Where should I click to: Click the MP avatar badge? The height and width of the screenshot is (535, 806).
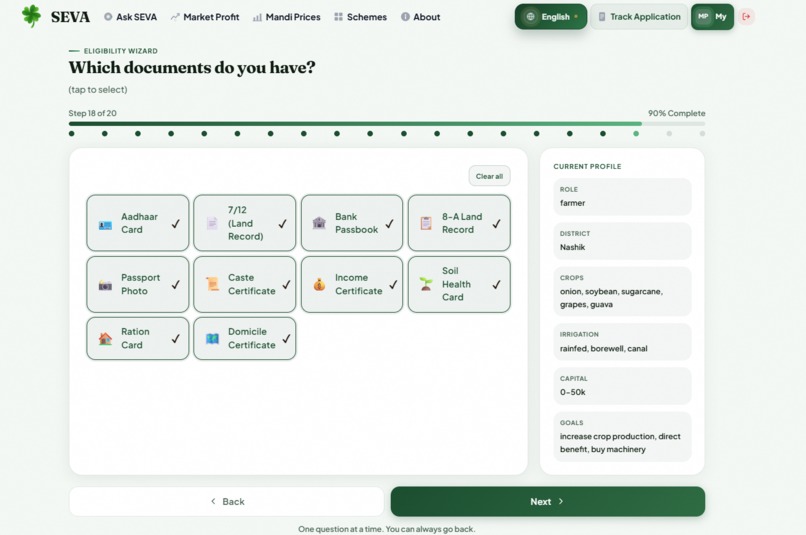[x=703, y=16]
